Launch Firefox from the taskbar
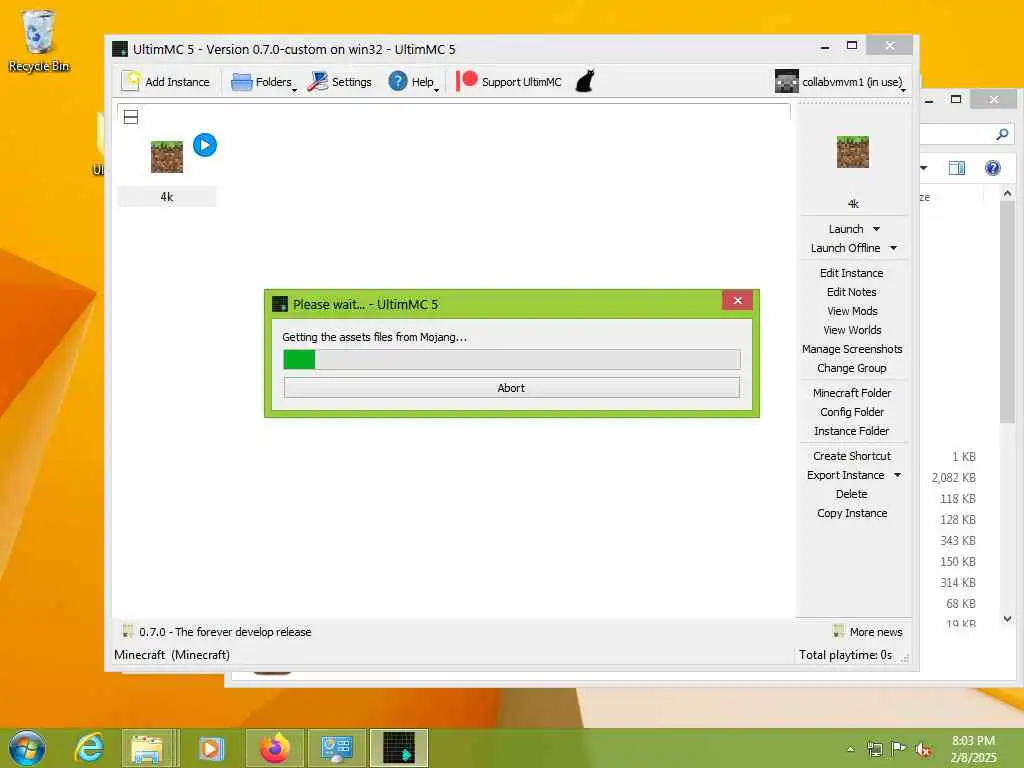The image size is (1024, 768). [x=275, y=748]
